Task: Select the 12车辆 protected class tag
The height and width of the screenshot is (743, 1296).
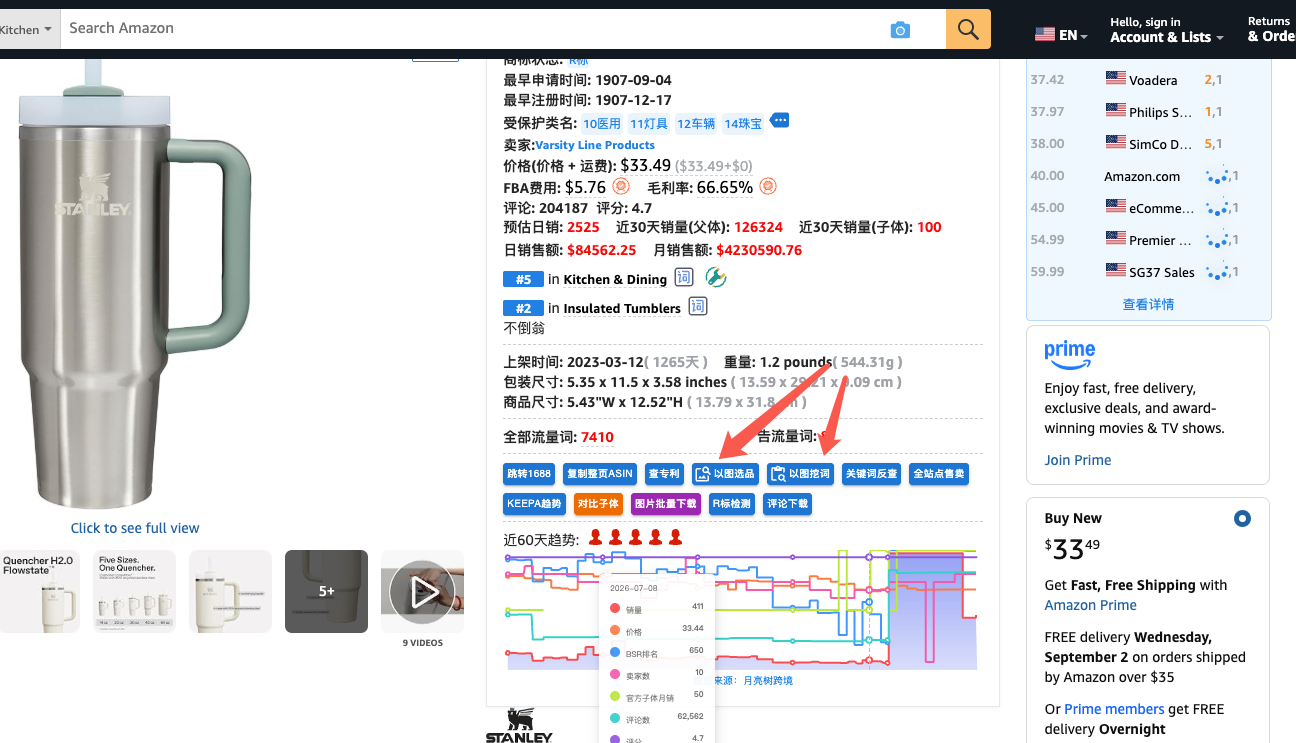Action: click(696, 124)
